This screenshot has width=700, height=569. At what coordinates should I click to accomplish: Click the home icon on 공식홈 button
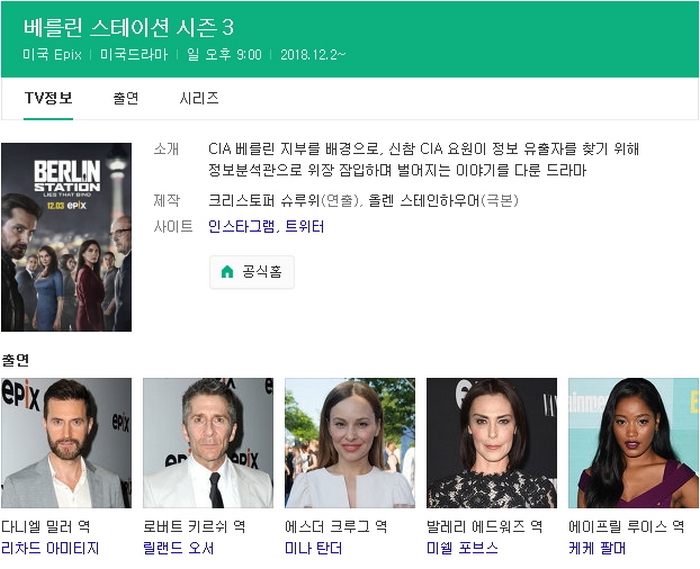pyautogui.click(x=227, y=272)
